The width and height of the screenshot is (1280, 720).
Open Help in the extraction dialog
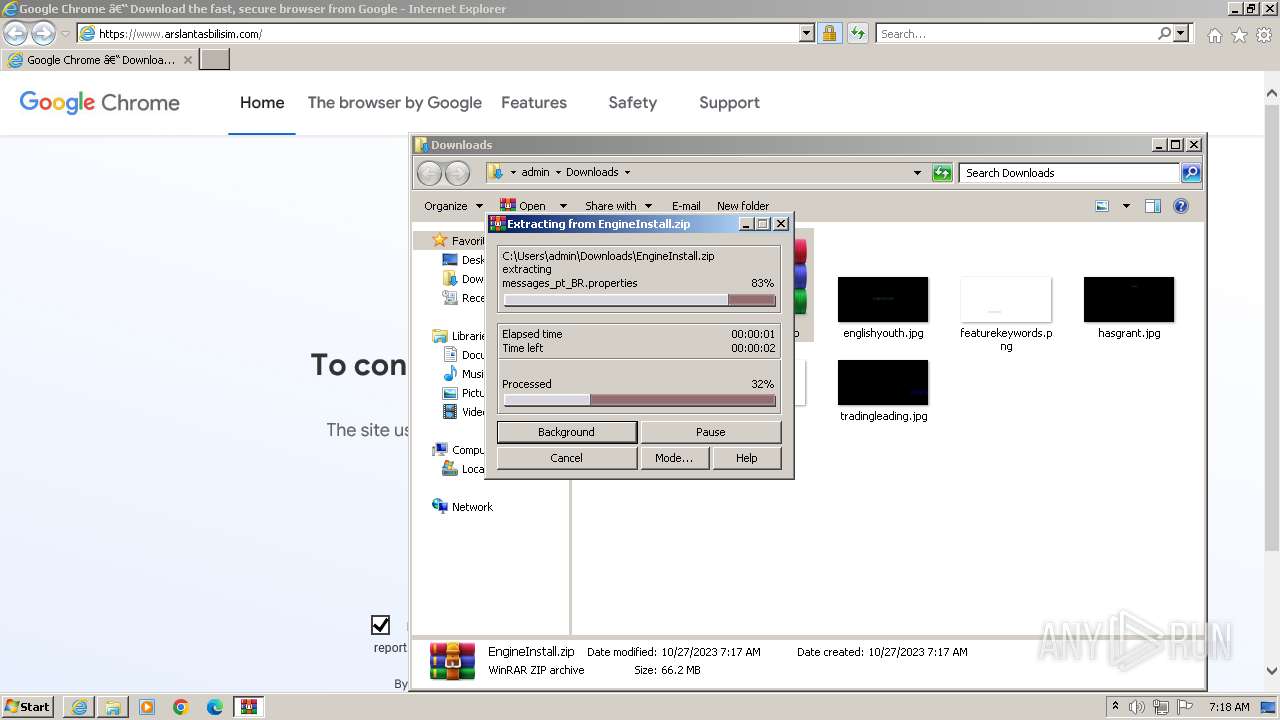coord(746,458)
